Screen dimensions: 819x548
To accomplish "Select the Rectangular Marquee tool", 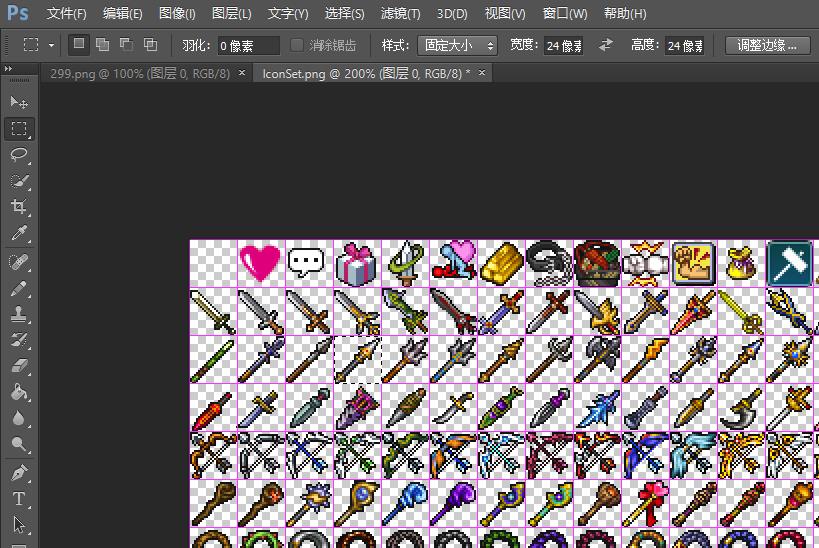I will pyautogui.click(x=19, y=129).
